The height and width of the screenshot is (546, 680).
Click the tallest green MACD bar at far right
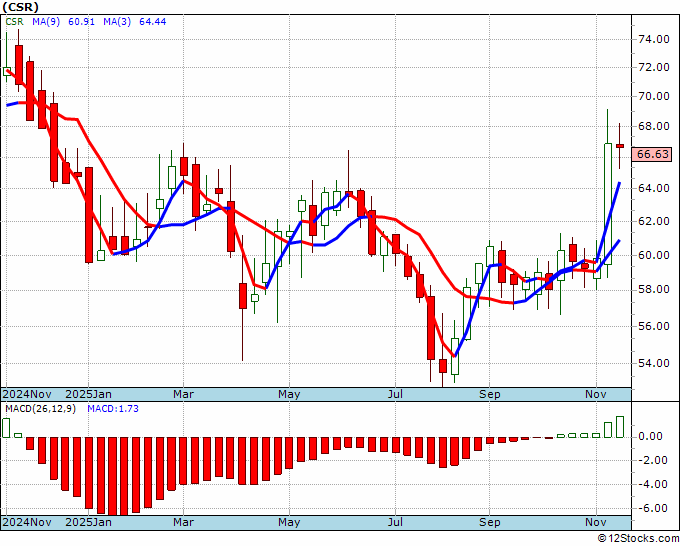pos(620,427)
